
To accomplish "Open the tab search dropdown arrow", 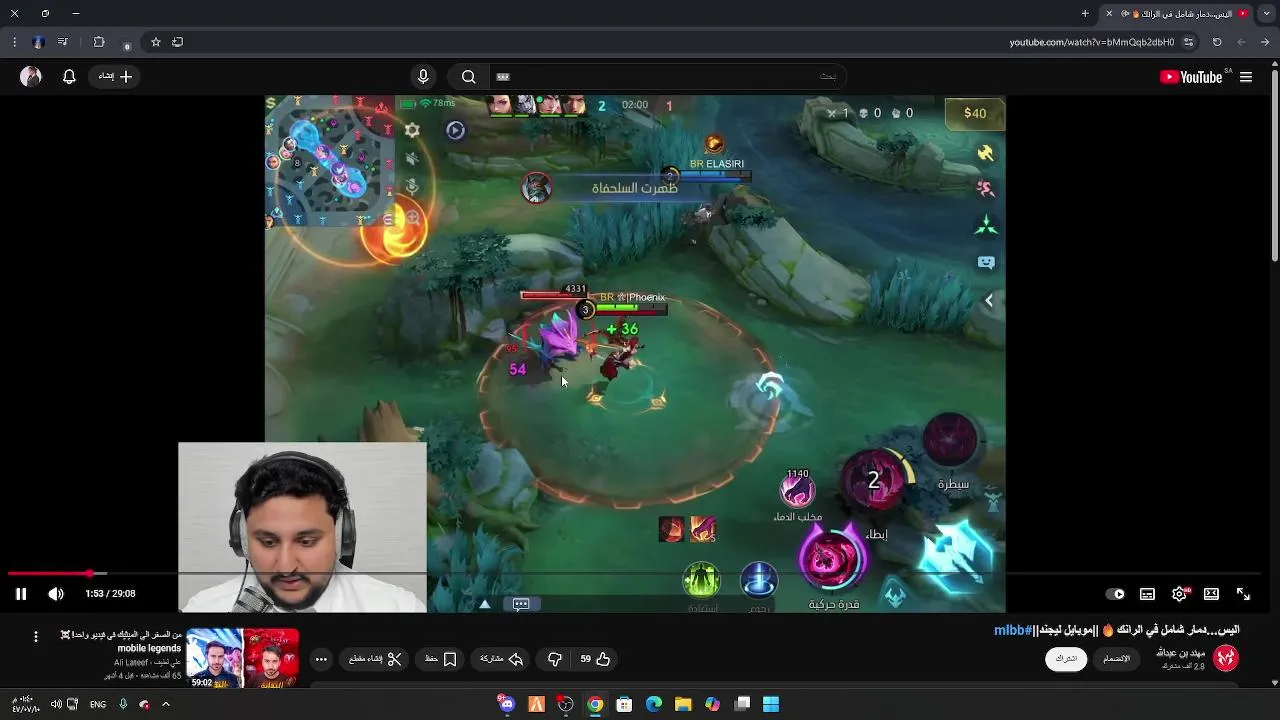I will [1266, 14].
